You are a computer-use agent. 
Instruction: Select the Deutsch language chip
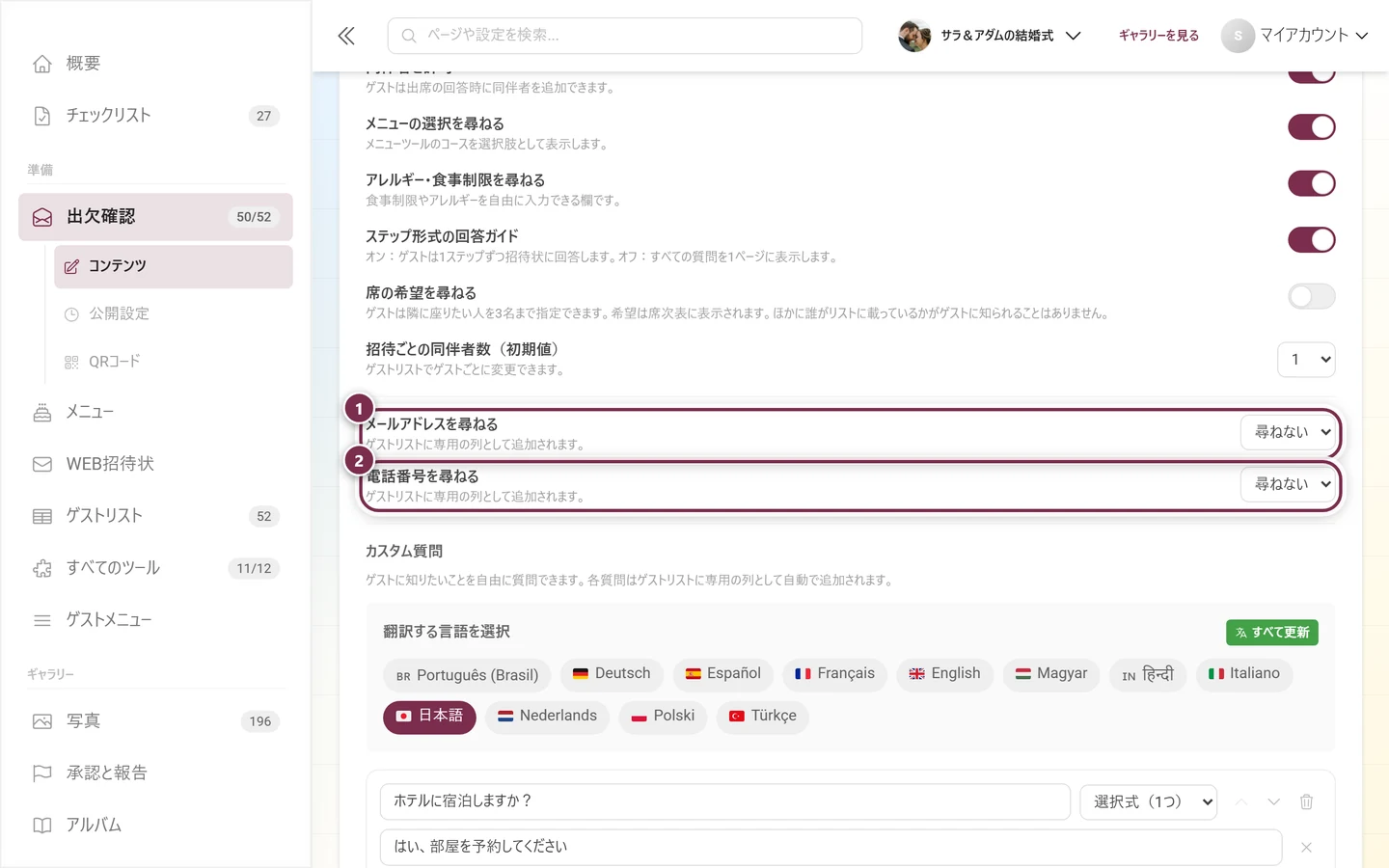coord(612,674)
